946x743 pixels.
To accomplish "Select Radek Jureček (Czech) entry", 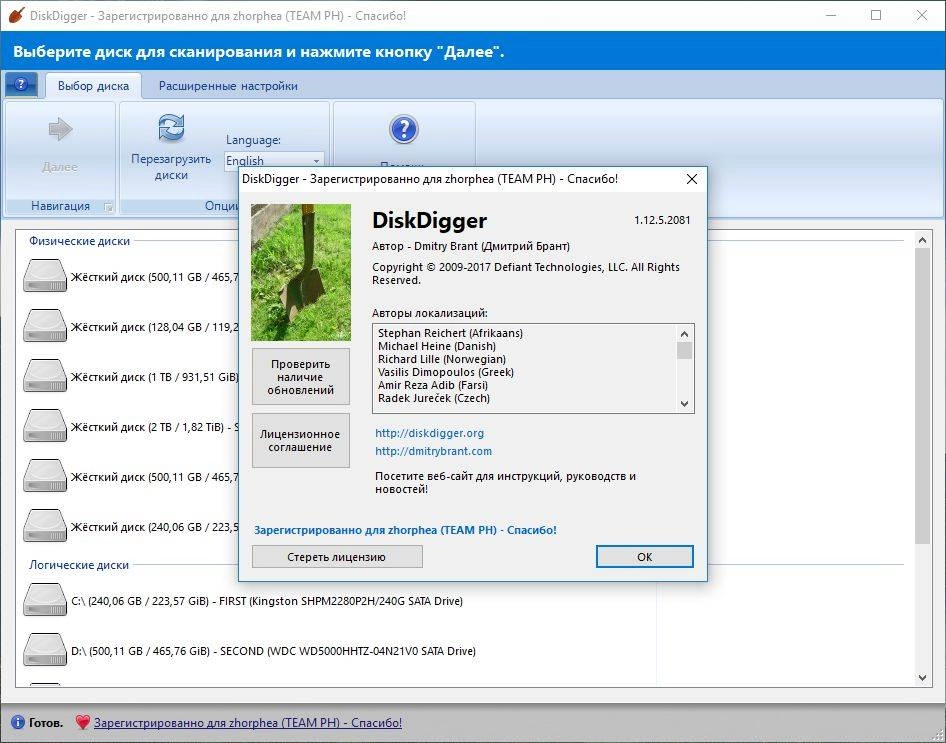I will tap(434, 398).
